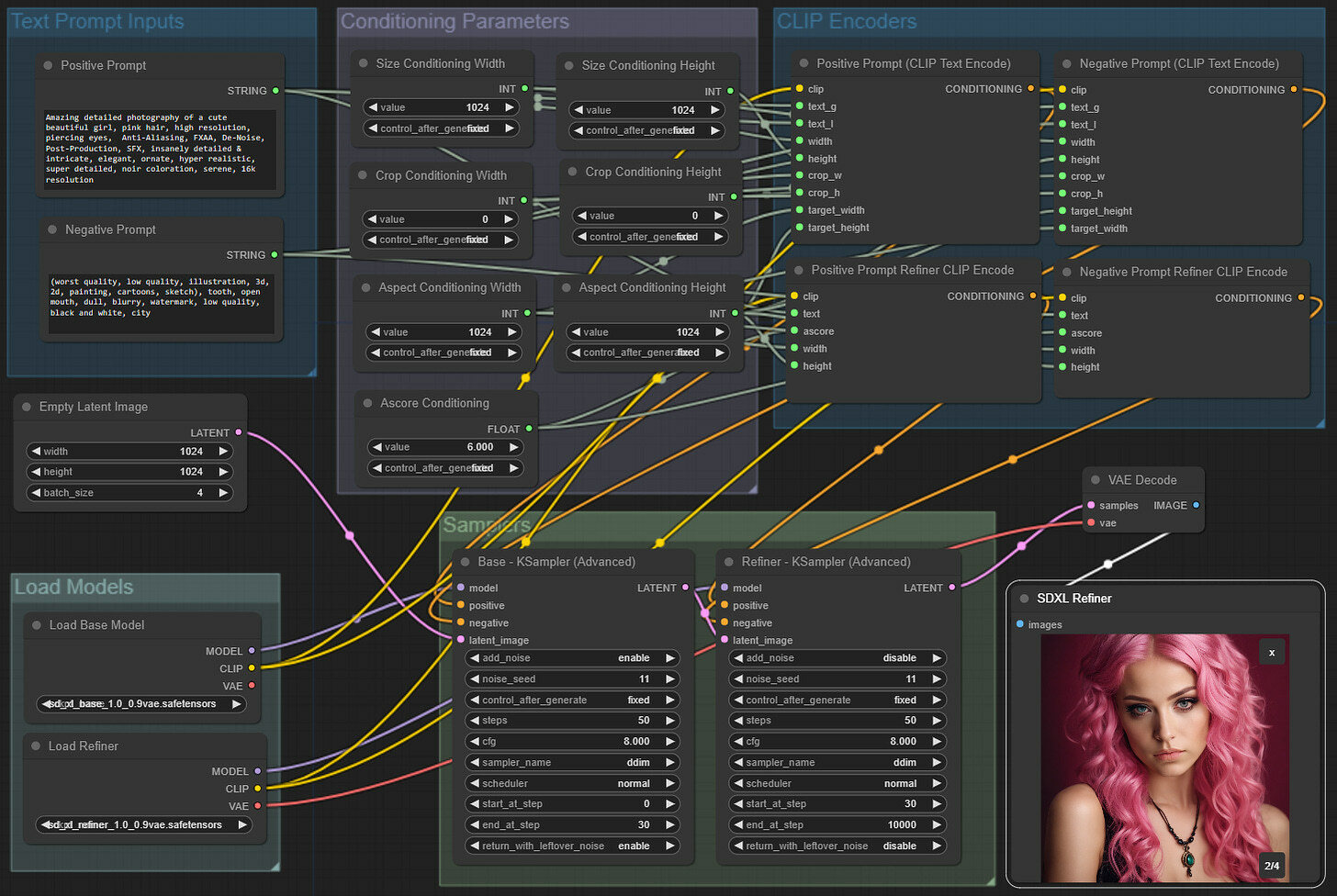Image resolution: width=1337 pixels, height=896 pixels.
Task: Click the pink-haired girl preview image
Action: click(x=1165, y=758)
